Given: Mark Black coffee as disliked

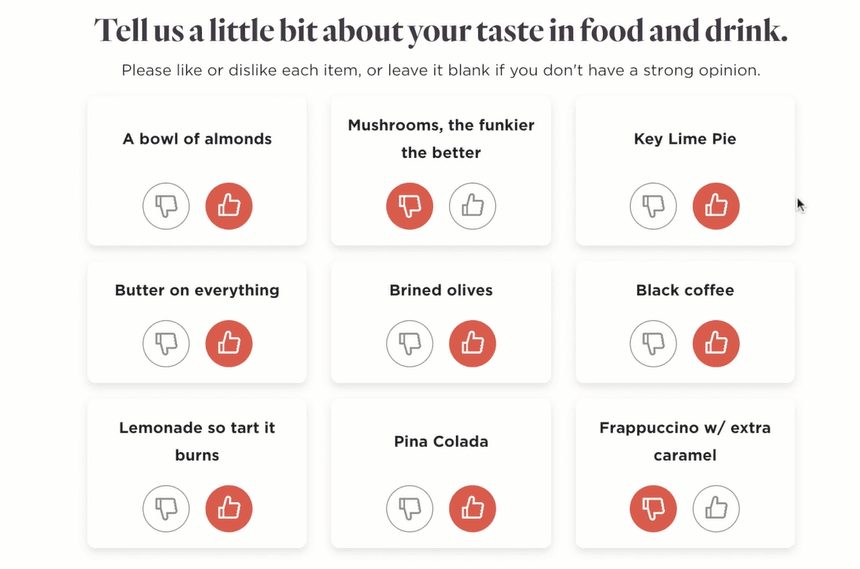Looking at the screenshot, I should pos(653,343).
